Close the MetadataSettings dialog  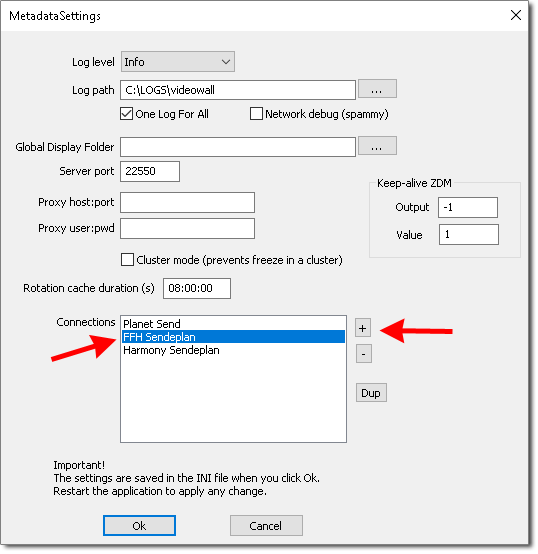516,15
